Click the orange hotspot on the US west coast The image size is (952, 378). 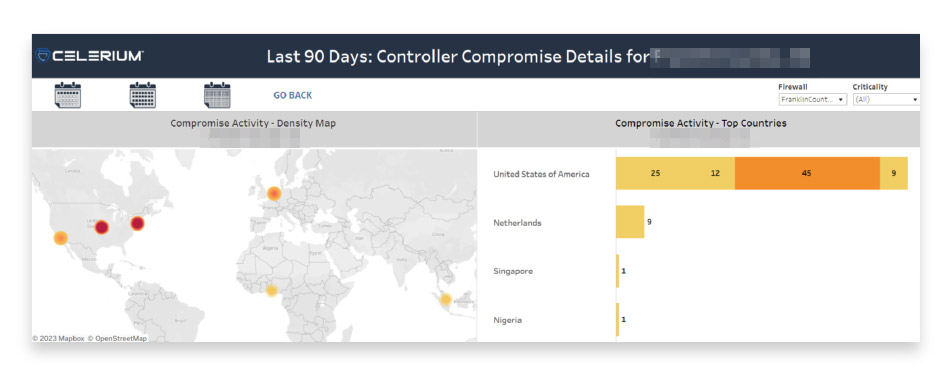click(60, 238)
